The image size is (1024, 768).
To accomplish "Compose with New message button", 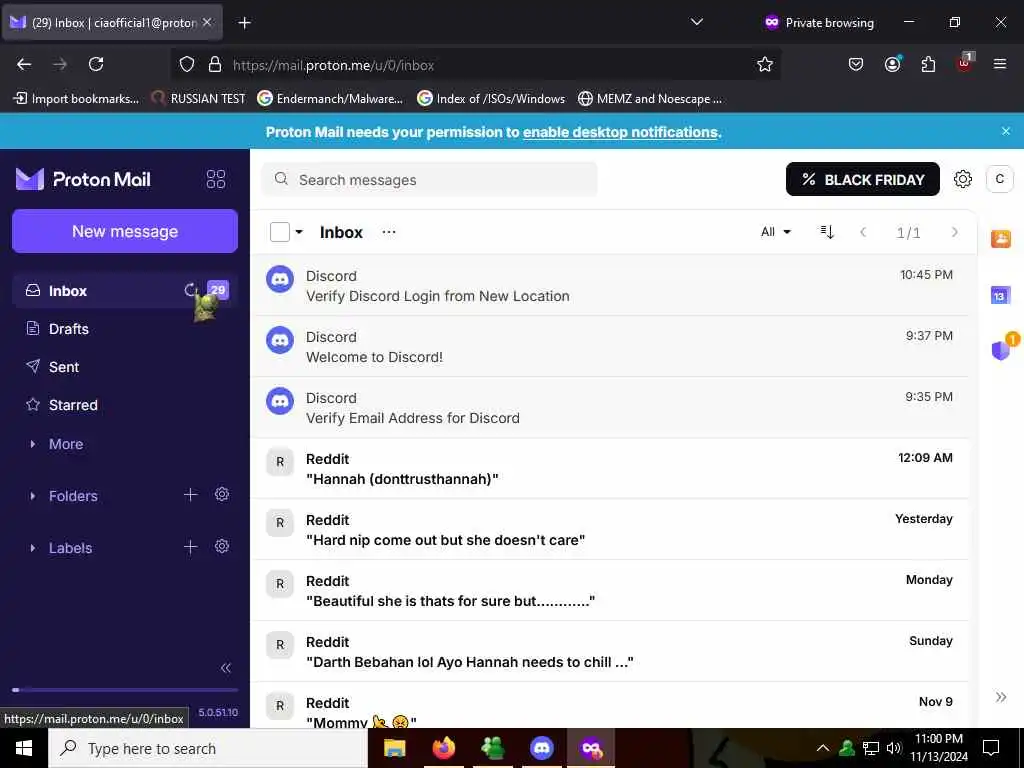I will coord(125,231).
